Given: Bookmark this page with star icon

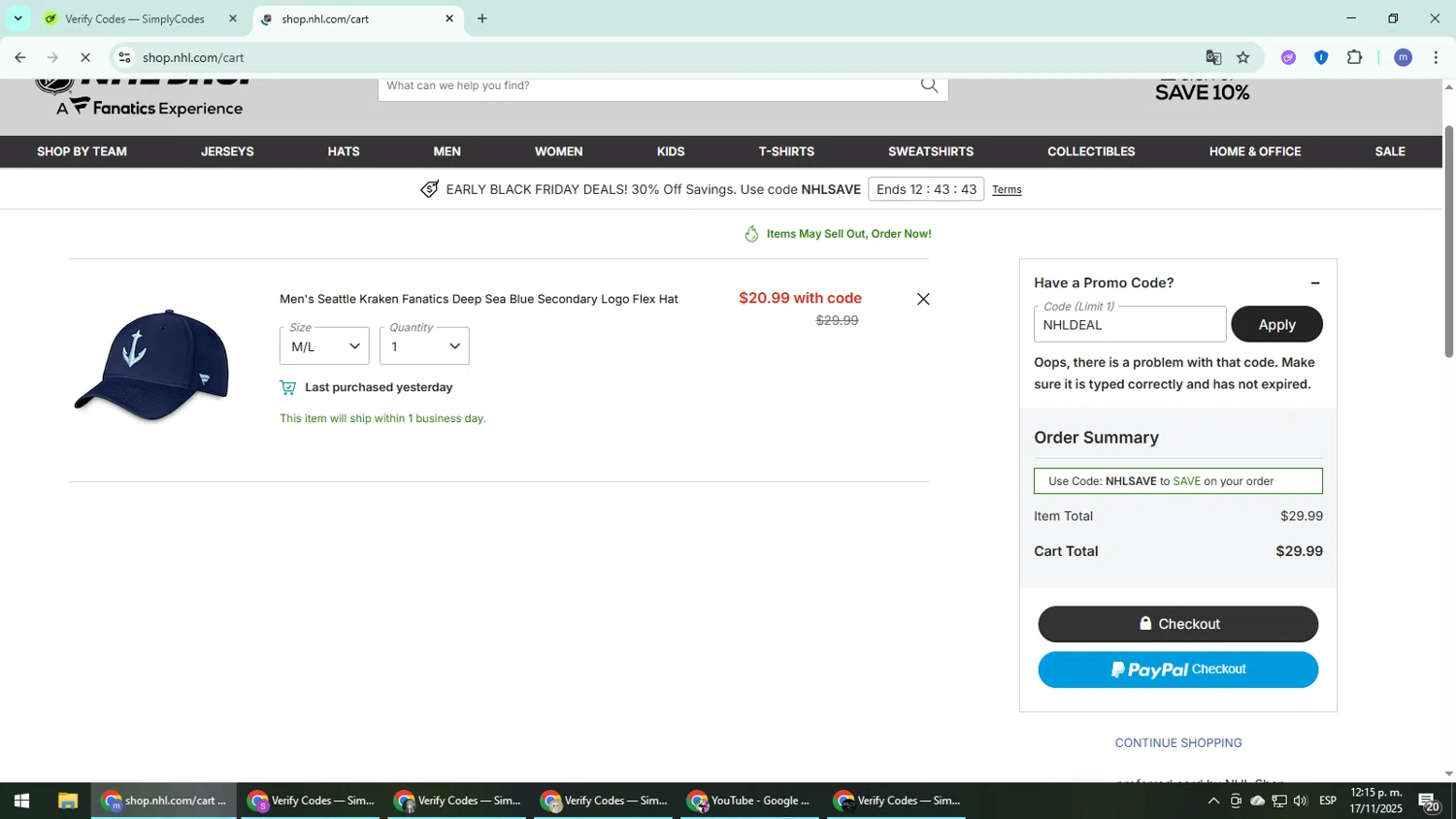Looking at the screenshot, I should pos(1243,57).
